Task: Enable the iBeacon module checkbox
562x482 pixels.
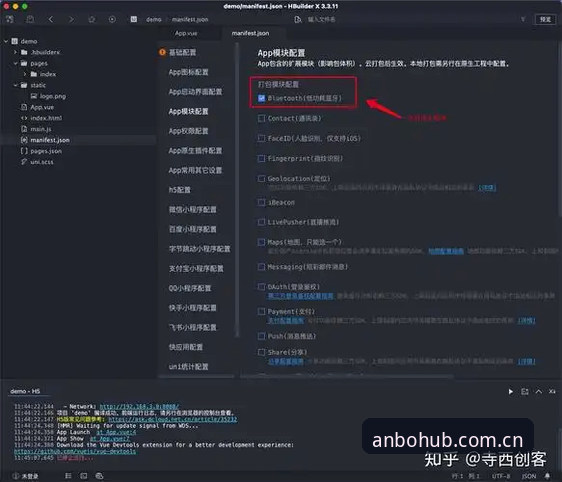Action: [261, 202]
